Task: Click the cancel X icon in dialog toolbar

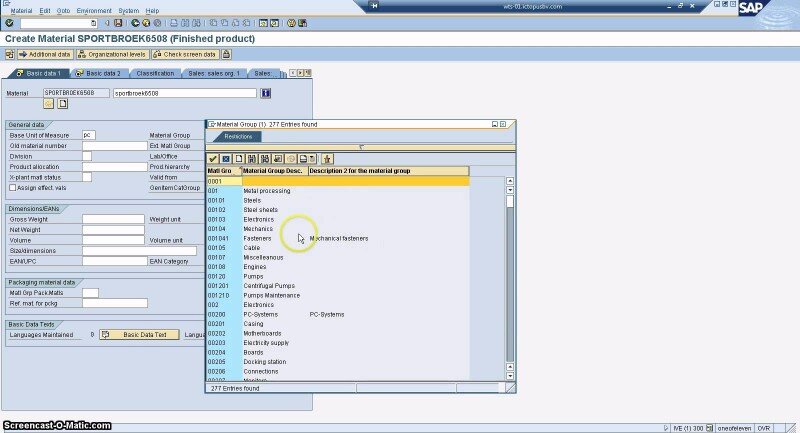Action: pyautogui.click(x=226, y=158)
